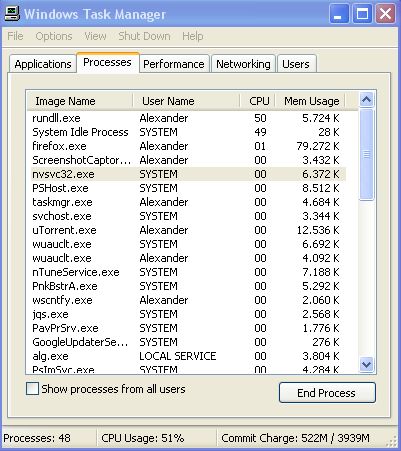Viewport: 401px width, 451px height.
Task: Open the Options menu
Action: pyautogui.click(x=54, y=36)
